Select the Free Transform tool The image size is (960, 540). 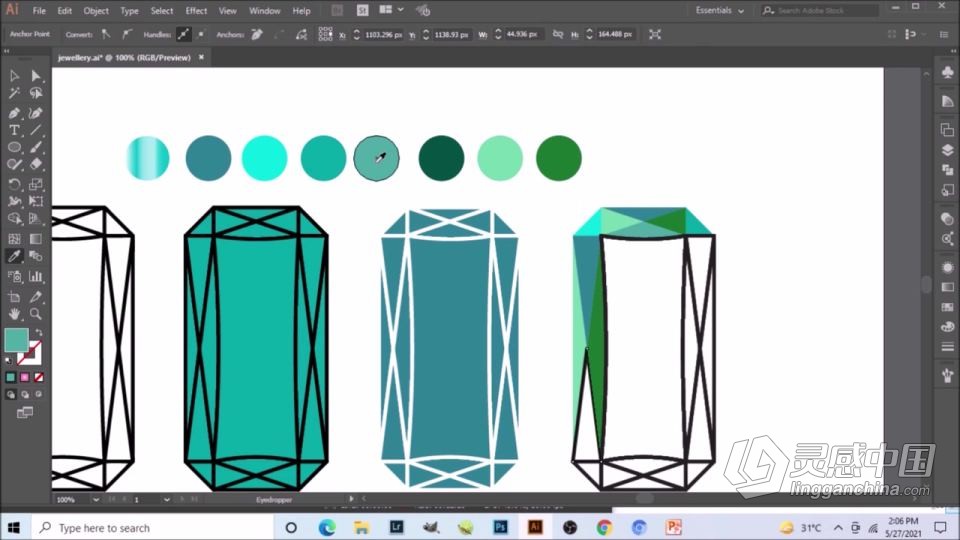click(x=36, y=201)
